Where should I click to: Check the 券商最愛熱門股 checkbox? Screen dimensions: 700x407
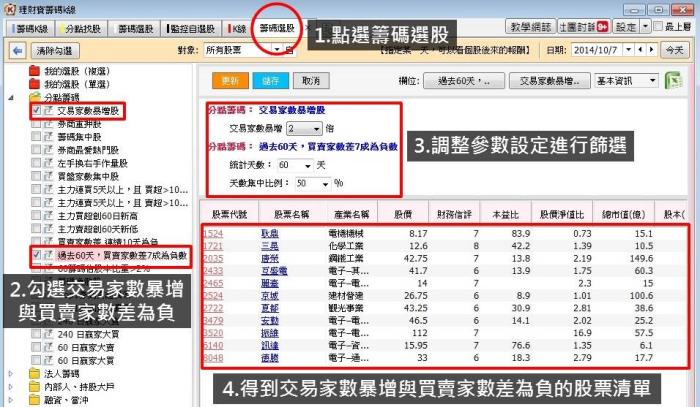point(36,150)
